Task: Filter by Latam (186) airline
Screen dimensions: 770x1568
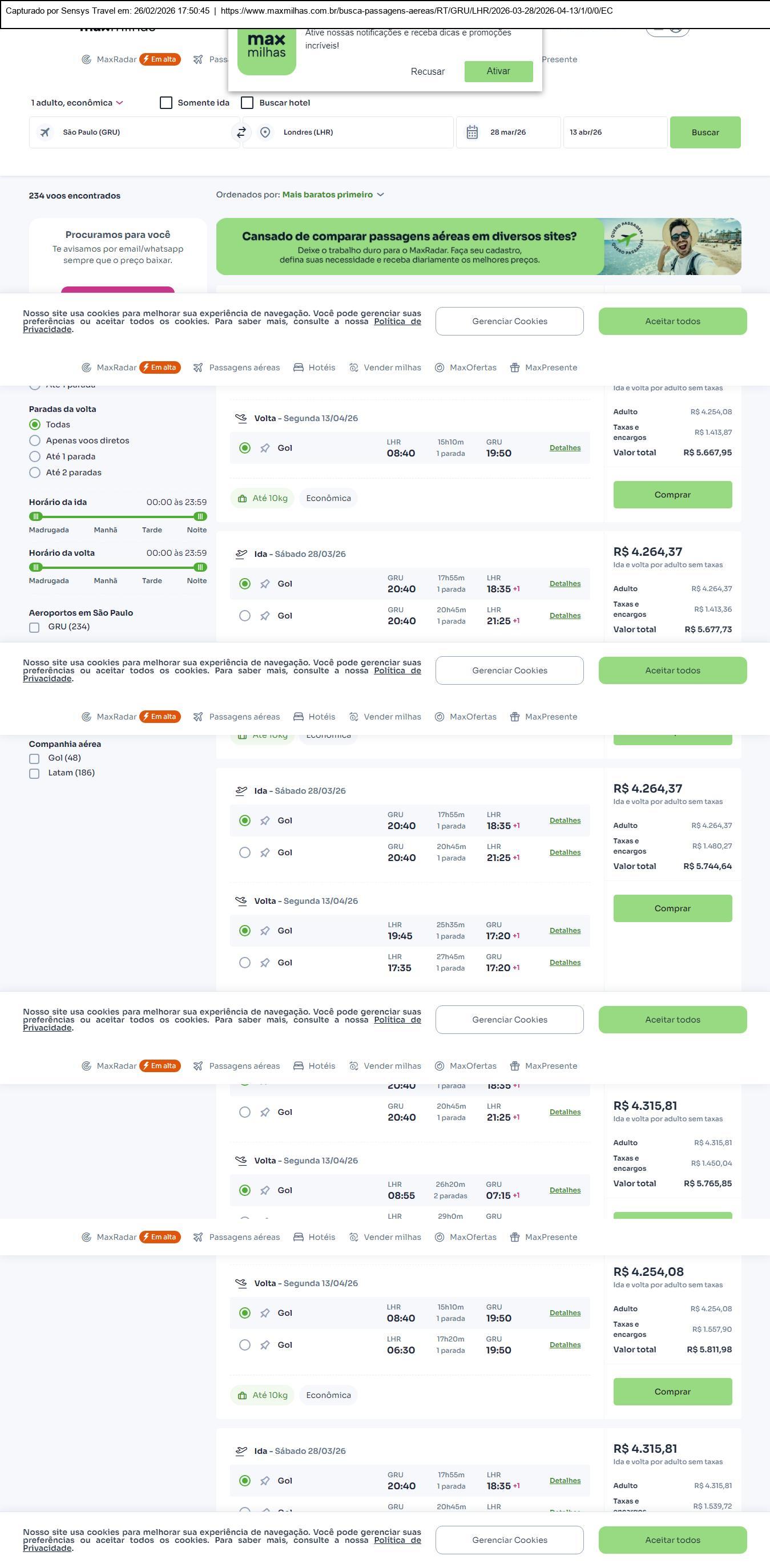Action: (x=35, y=773)
